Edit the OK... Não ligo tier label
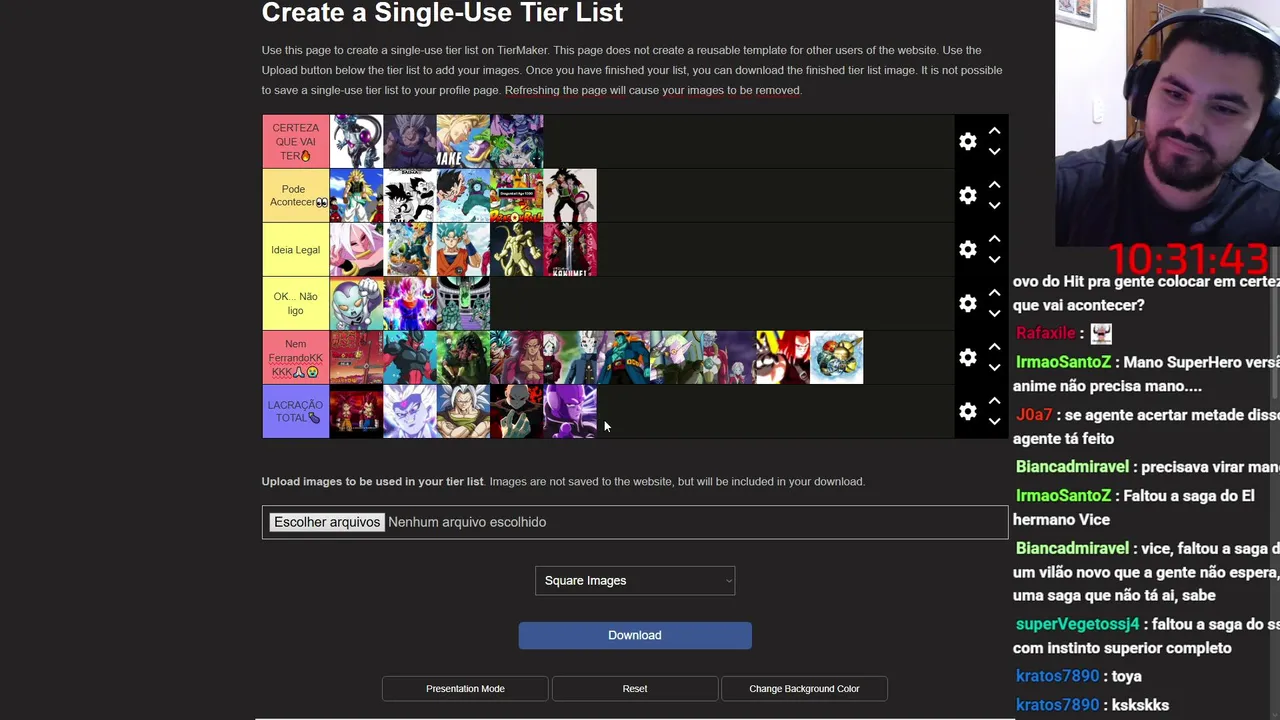The width and height of the screenshot is (1280, 720). (296, 303)
